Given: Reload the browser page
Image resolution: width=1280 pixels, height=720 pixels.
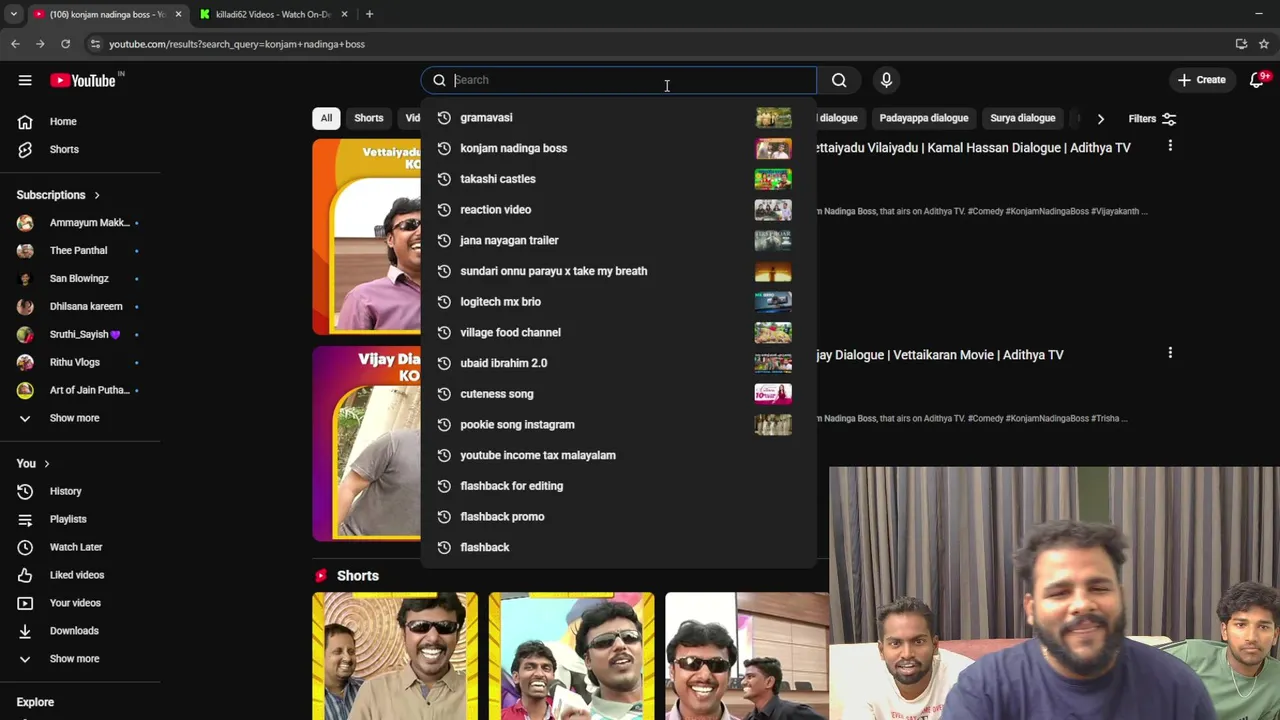Looking at the screenshot, I should coord(65,44).
